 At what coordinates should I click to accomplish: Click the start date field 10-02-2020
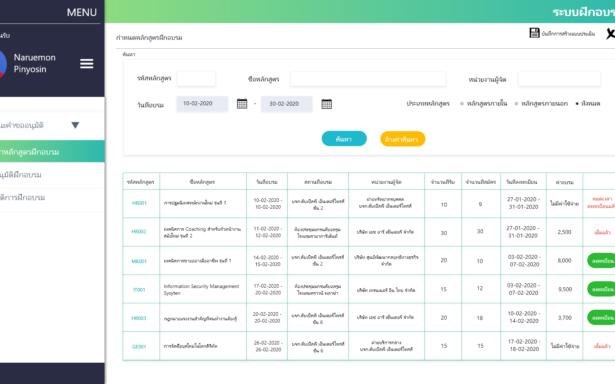202,104
